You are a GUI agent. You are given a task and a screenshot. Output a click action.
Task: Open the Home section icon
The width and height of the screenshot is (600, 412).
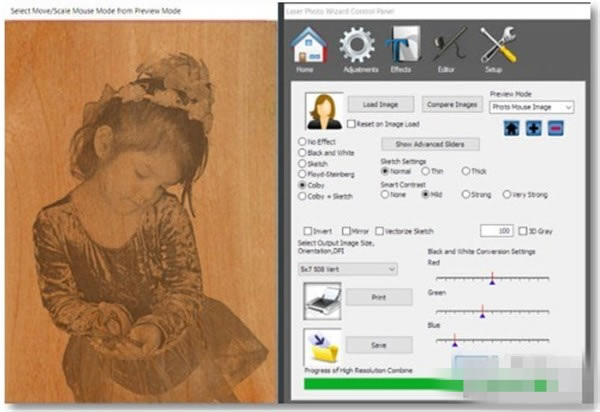pos(309,45)
